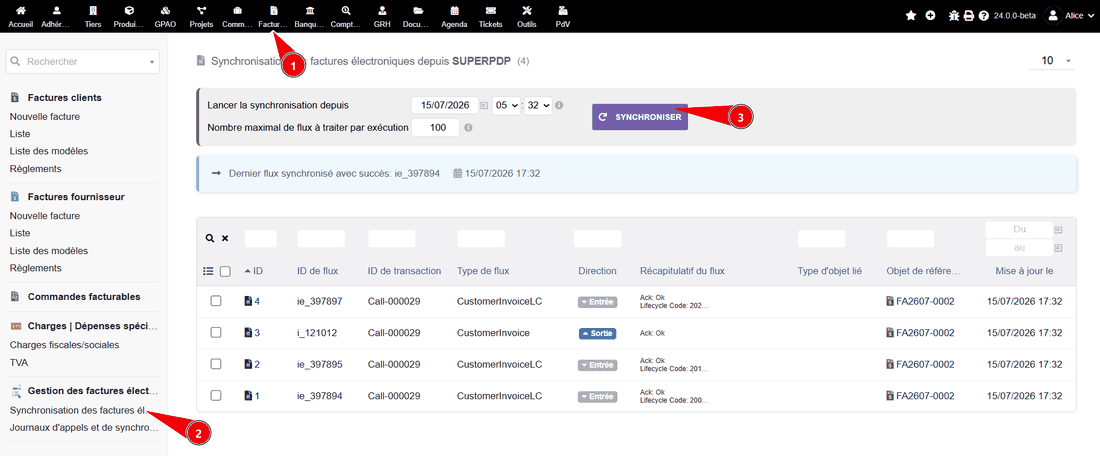Click the print page icon

(969, 15)
